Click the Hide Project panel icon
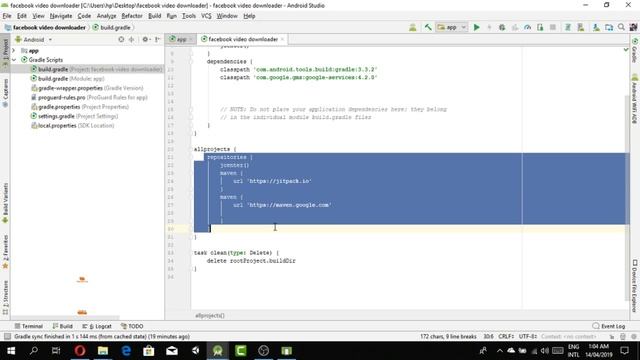 pos(158,40)
